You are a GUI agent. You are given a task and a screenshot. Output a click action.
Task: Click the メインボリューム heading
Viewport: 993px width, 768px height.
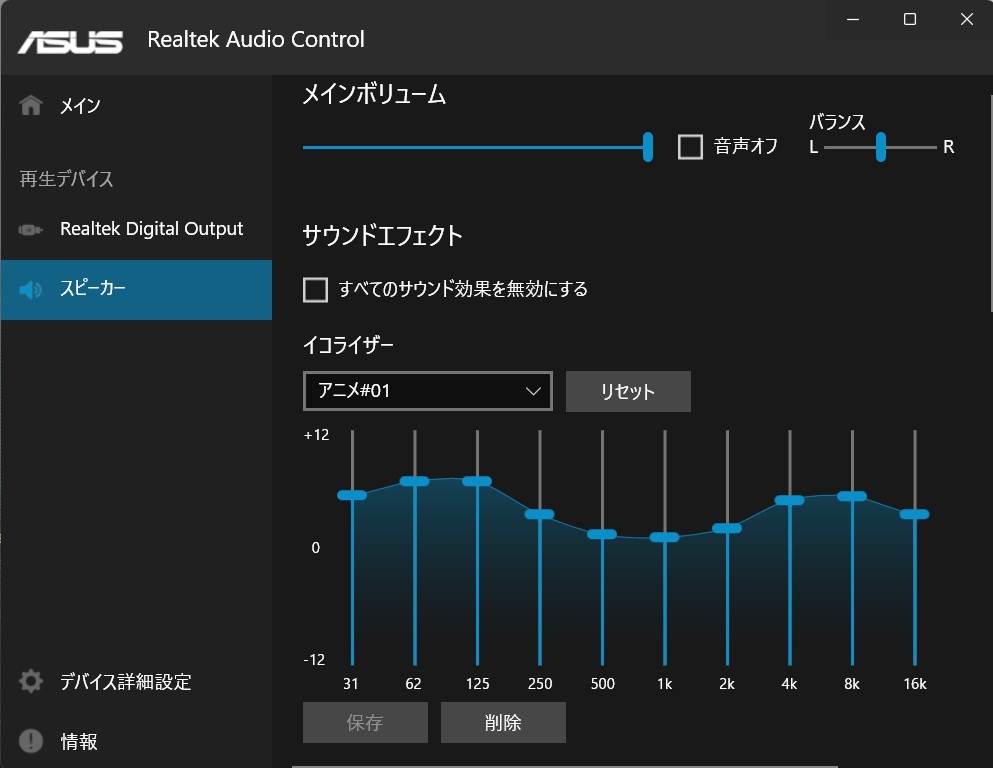pos(374,94)
